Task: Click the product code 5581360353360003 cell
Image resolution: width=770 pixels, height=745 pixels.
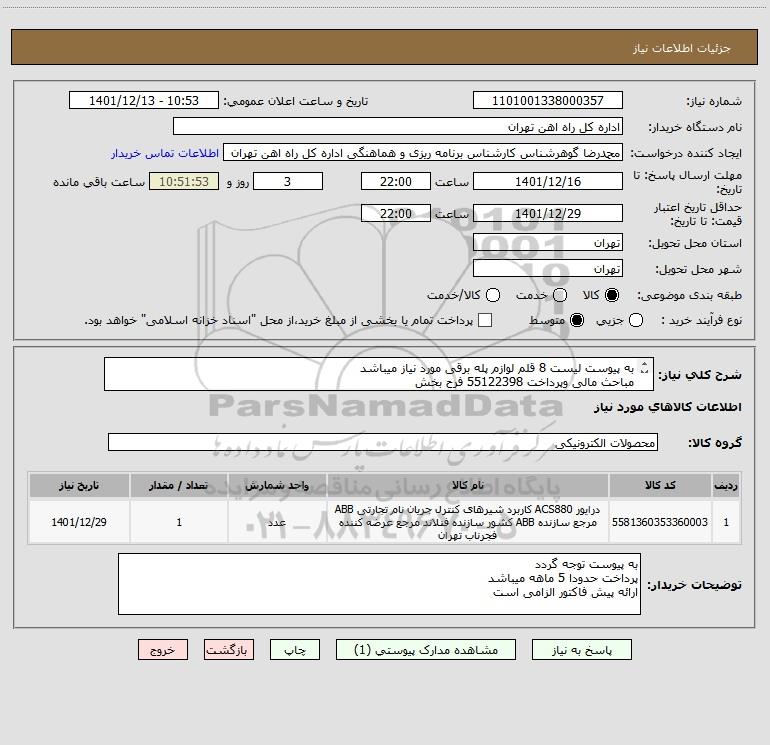Action: click(660, 522)
